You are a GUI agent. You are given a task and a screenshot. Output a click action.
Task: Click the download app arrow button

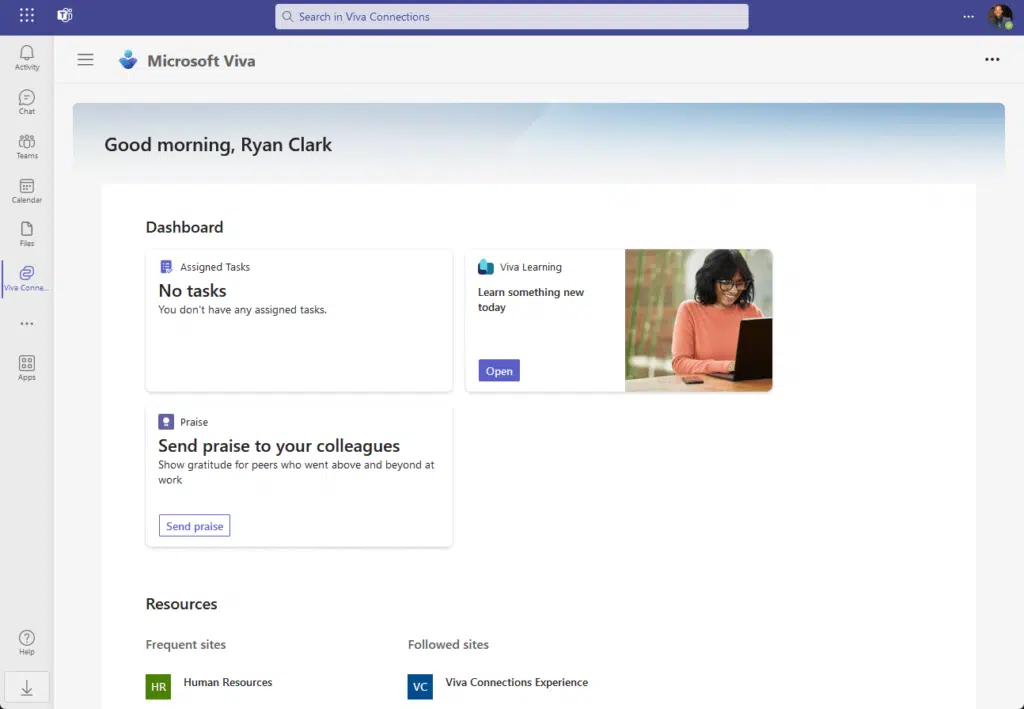tap(27, 687)
